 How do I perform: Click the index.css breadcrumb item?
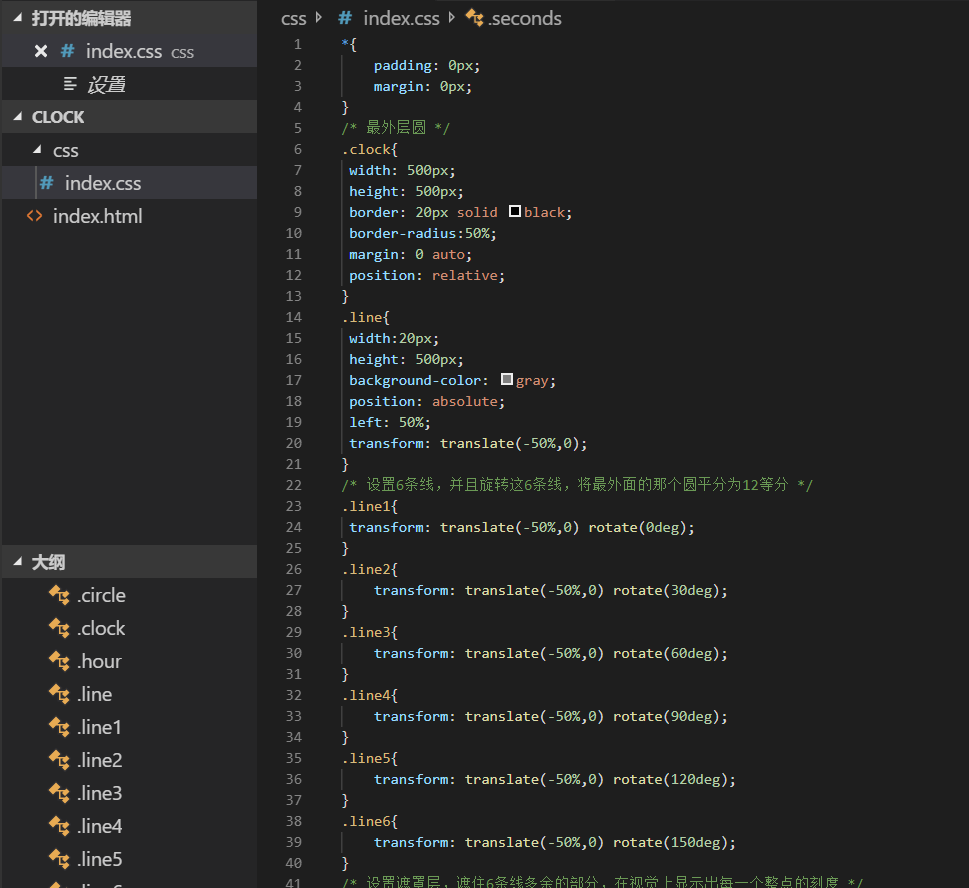[401, 18]
